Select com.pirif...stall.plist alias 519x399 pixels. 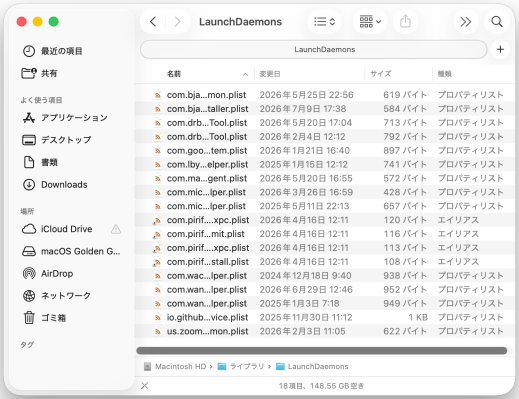pyautogui.click(x=325, y=262)
